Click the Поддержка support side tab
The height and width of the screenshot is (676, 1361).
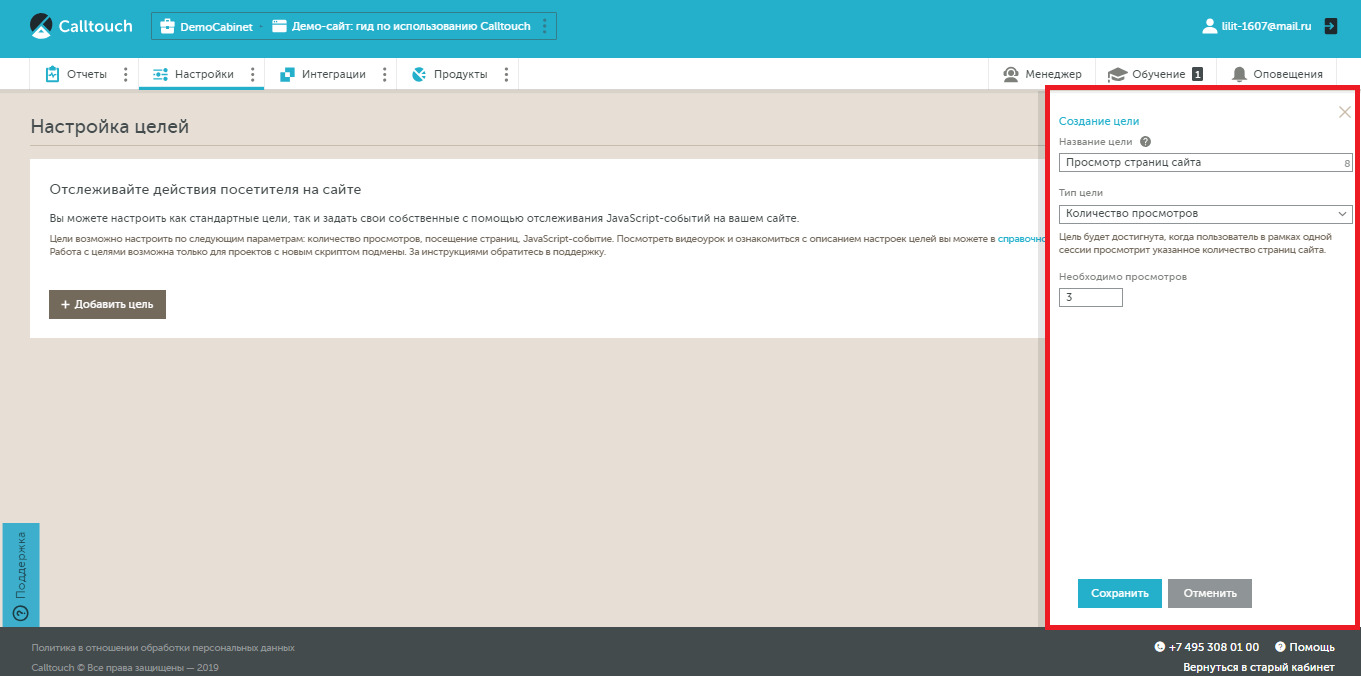[21, 574]
